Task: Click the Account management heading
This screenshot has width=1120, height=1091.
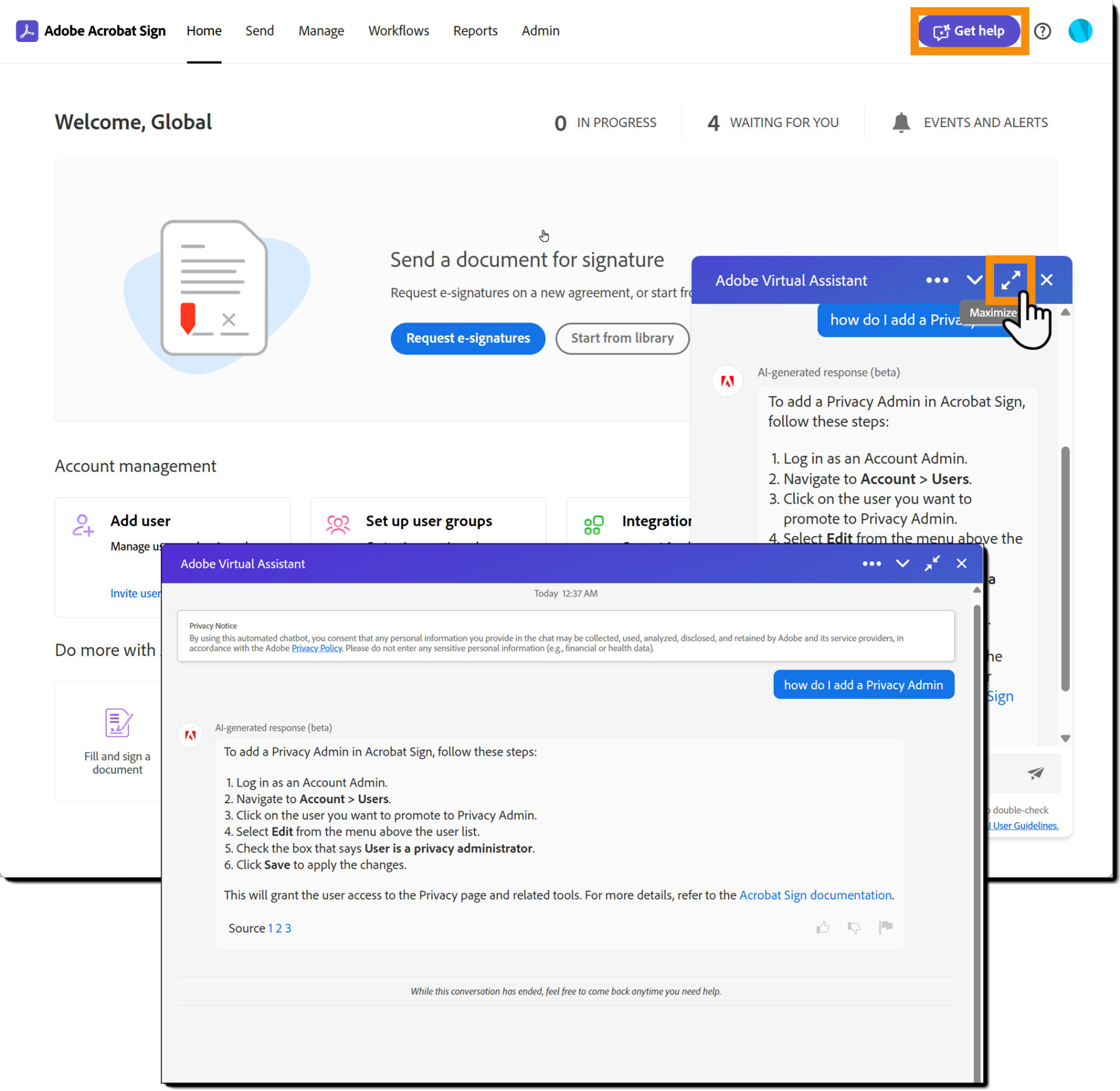Action: point(135,466)
